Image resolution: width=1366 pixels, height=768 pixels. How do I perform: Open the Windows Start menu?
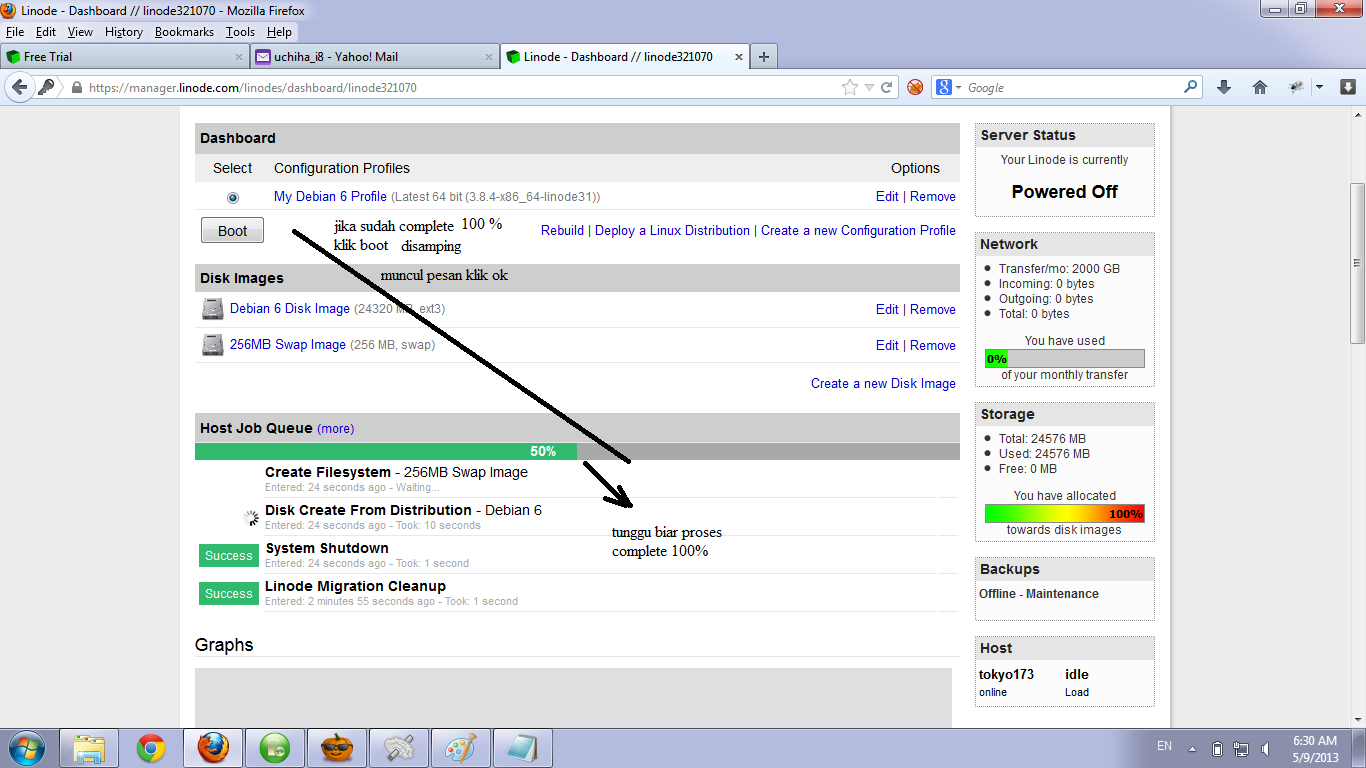(26, 748)
